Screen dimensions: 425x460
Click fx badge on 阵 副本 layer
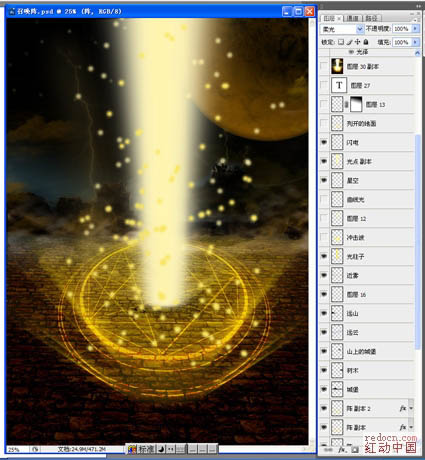[403, 427]
